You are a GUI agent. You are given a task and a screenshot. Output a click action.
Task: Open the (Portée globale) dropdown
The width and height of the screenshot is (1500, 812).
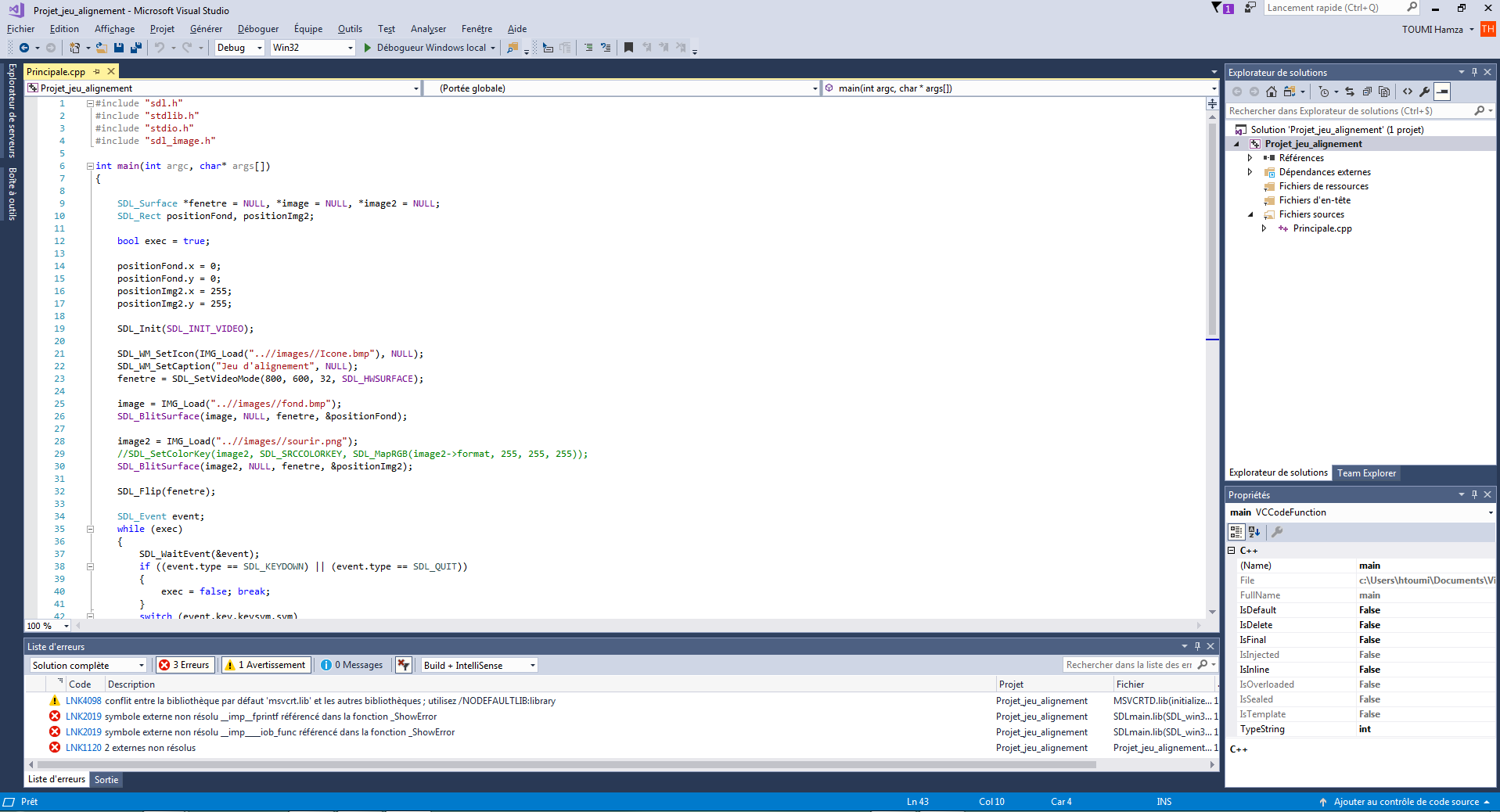tap(622, 88)
